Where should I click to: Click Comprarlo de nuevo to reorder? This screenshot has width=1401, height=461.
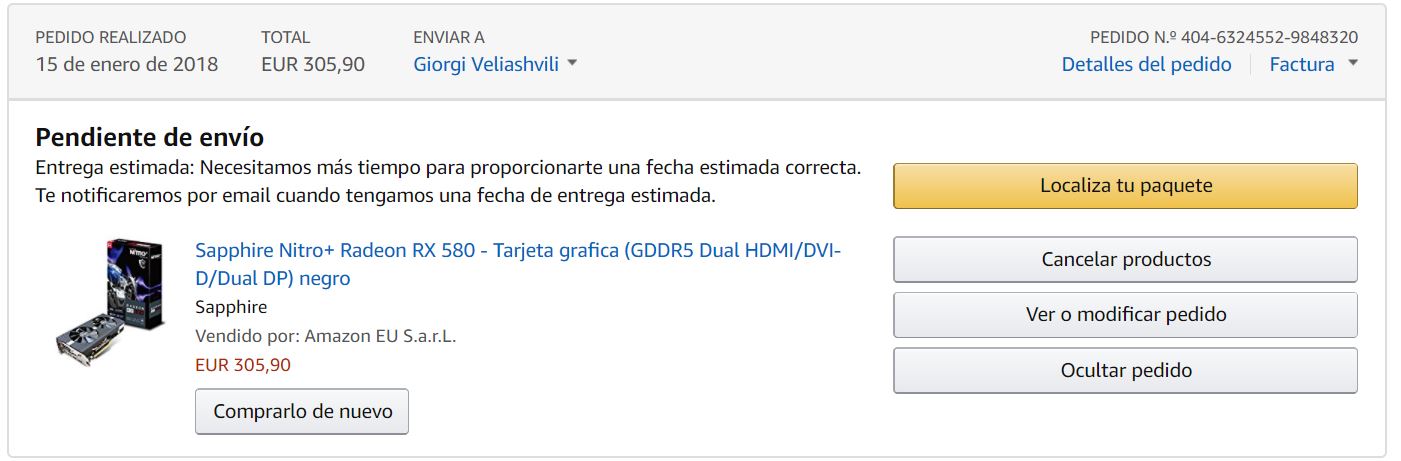pos(302,411)
